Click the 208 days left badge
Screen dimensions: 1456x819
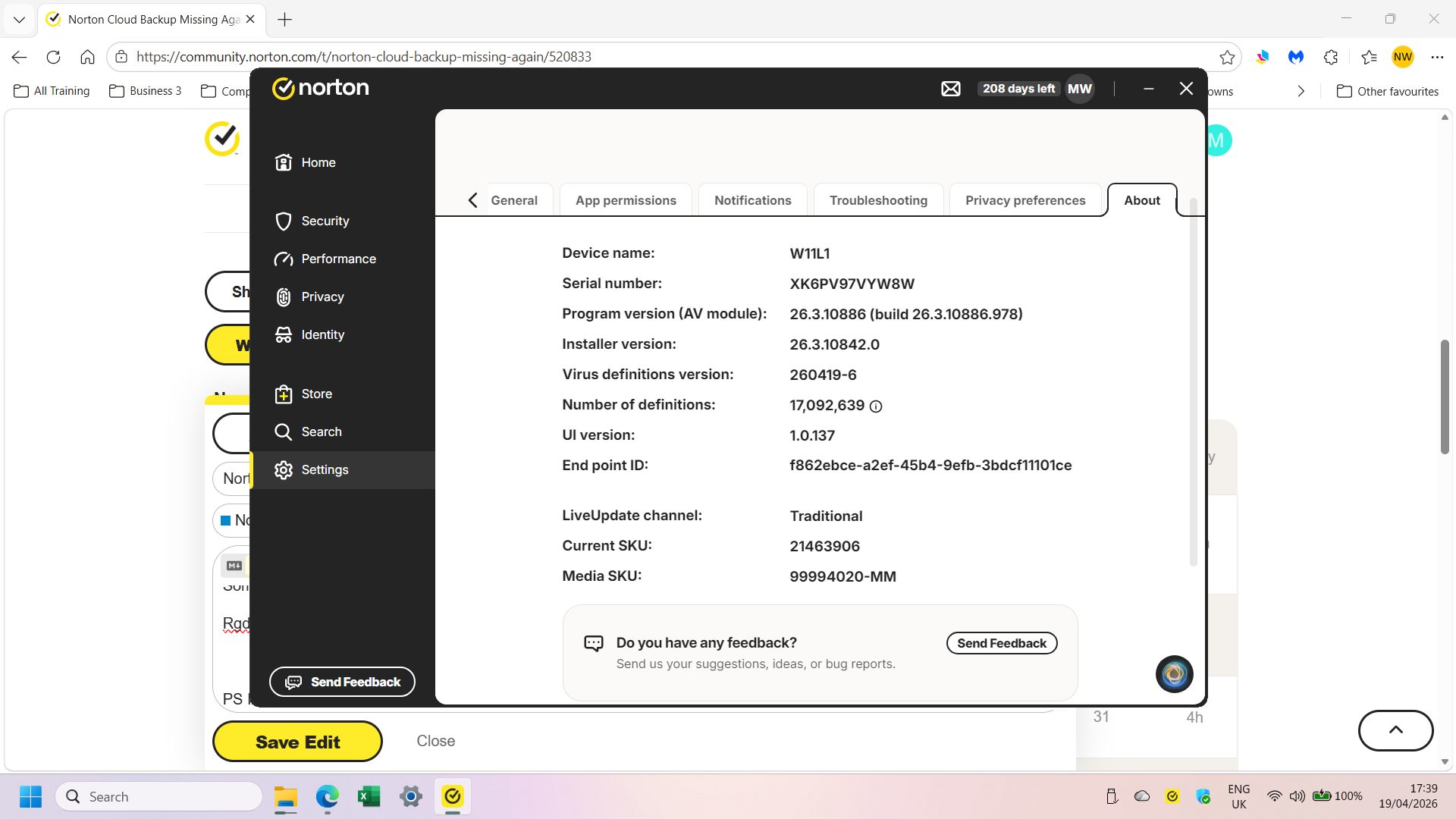click(1018, 89)
